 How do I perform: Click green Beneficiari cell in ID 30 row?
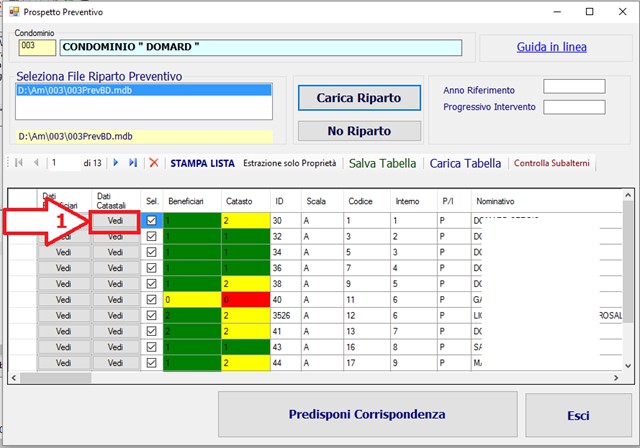coord(192,221)
